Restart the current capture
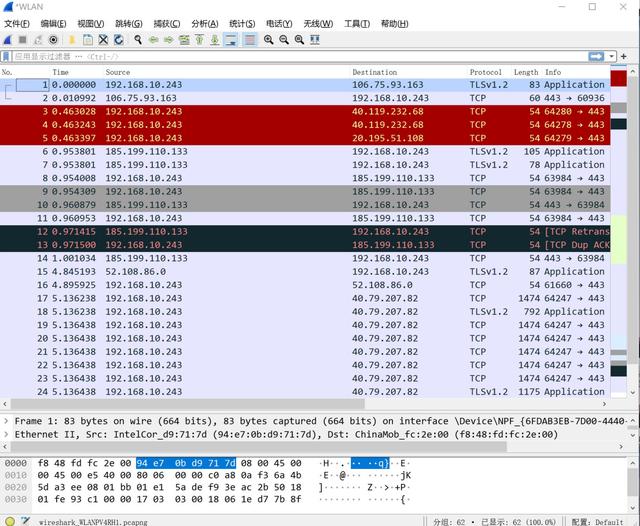Image resolution: width=640 pixels, height=526 pixels. 38,40
